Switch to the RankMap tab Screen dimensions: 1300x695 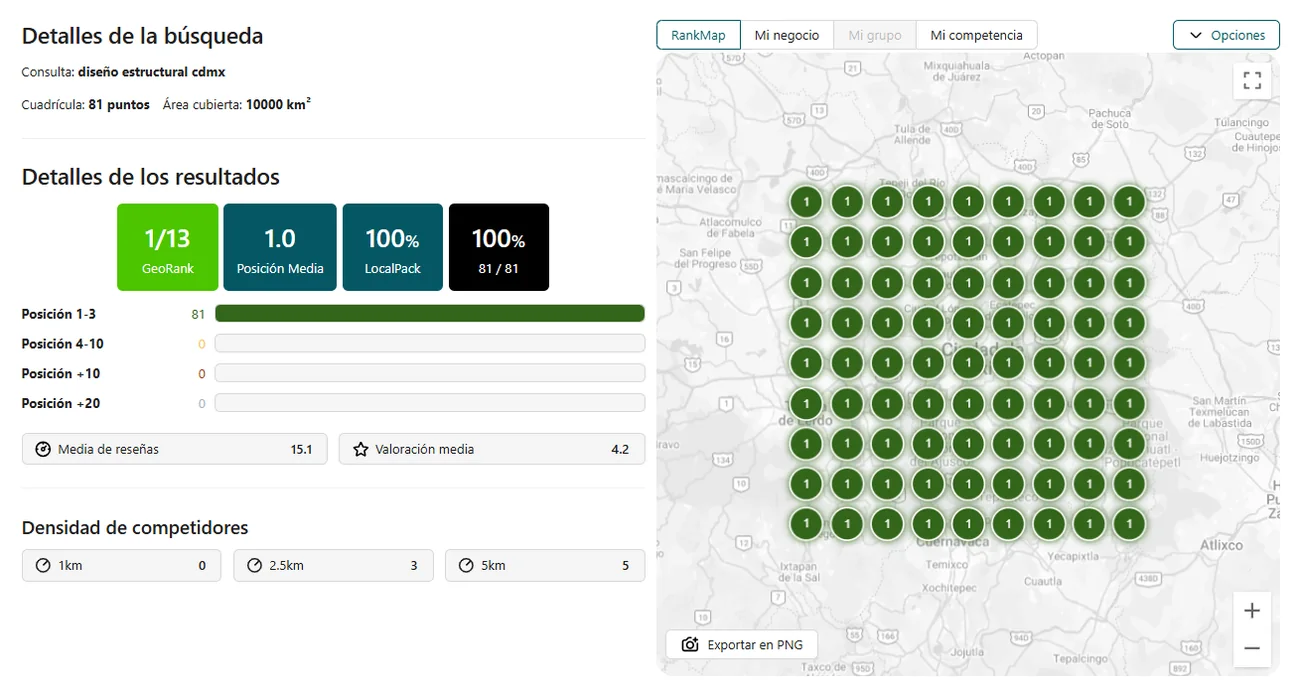coord(698,35)
